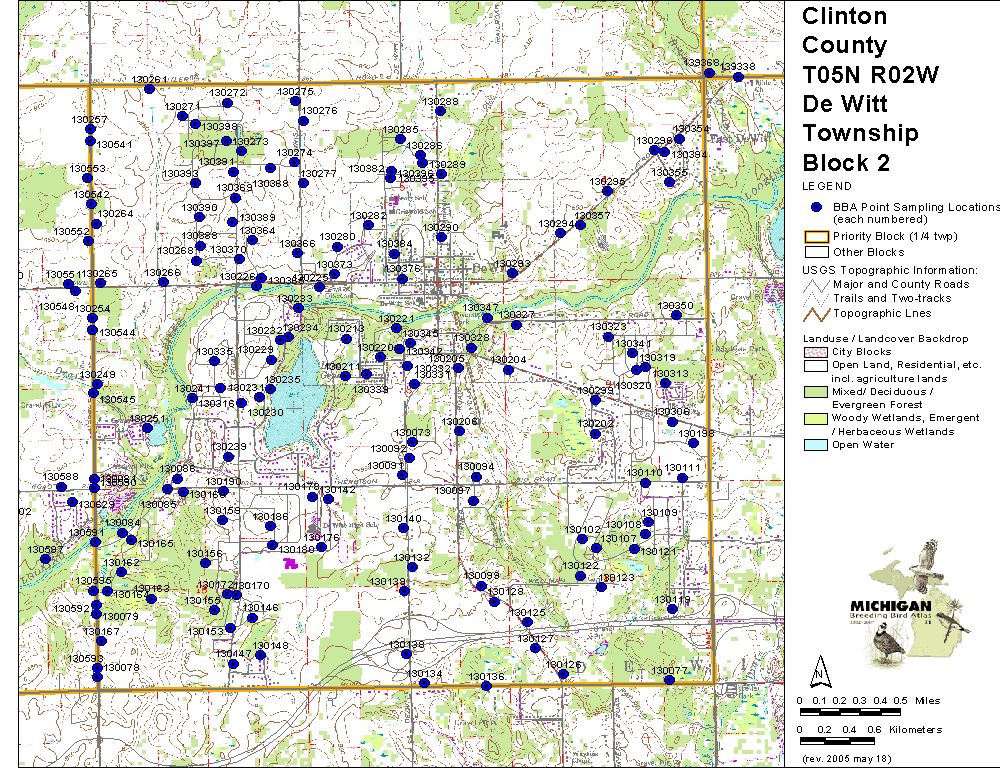
Task: Click the Woody Wetlands legend swatch
Action: point(816,418)
